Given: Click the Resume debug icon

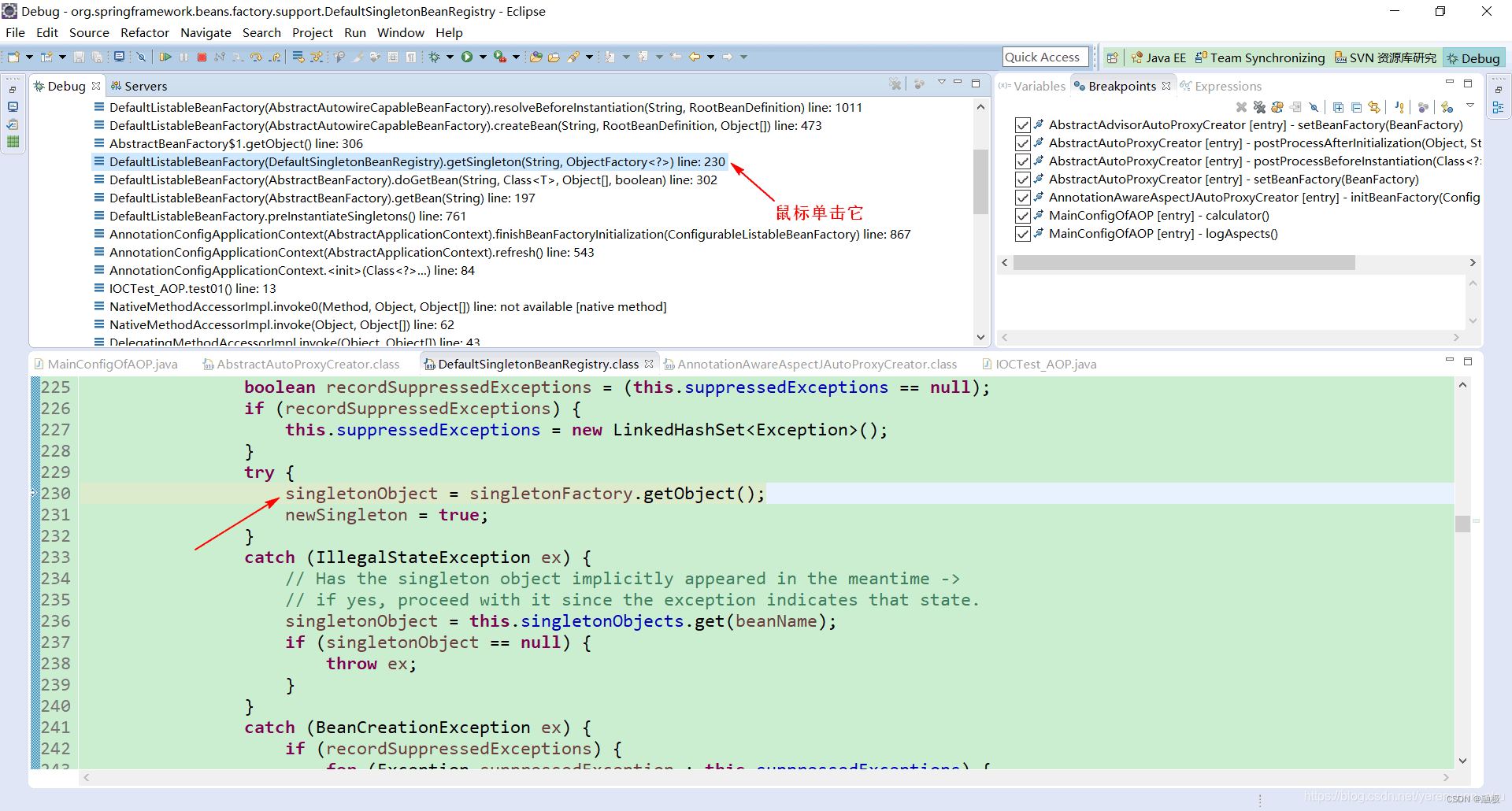Looking at the screenshot, I should [x=165, y=57].
